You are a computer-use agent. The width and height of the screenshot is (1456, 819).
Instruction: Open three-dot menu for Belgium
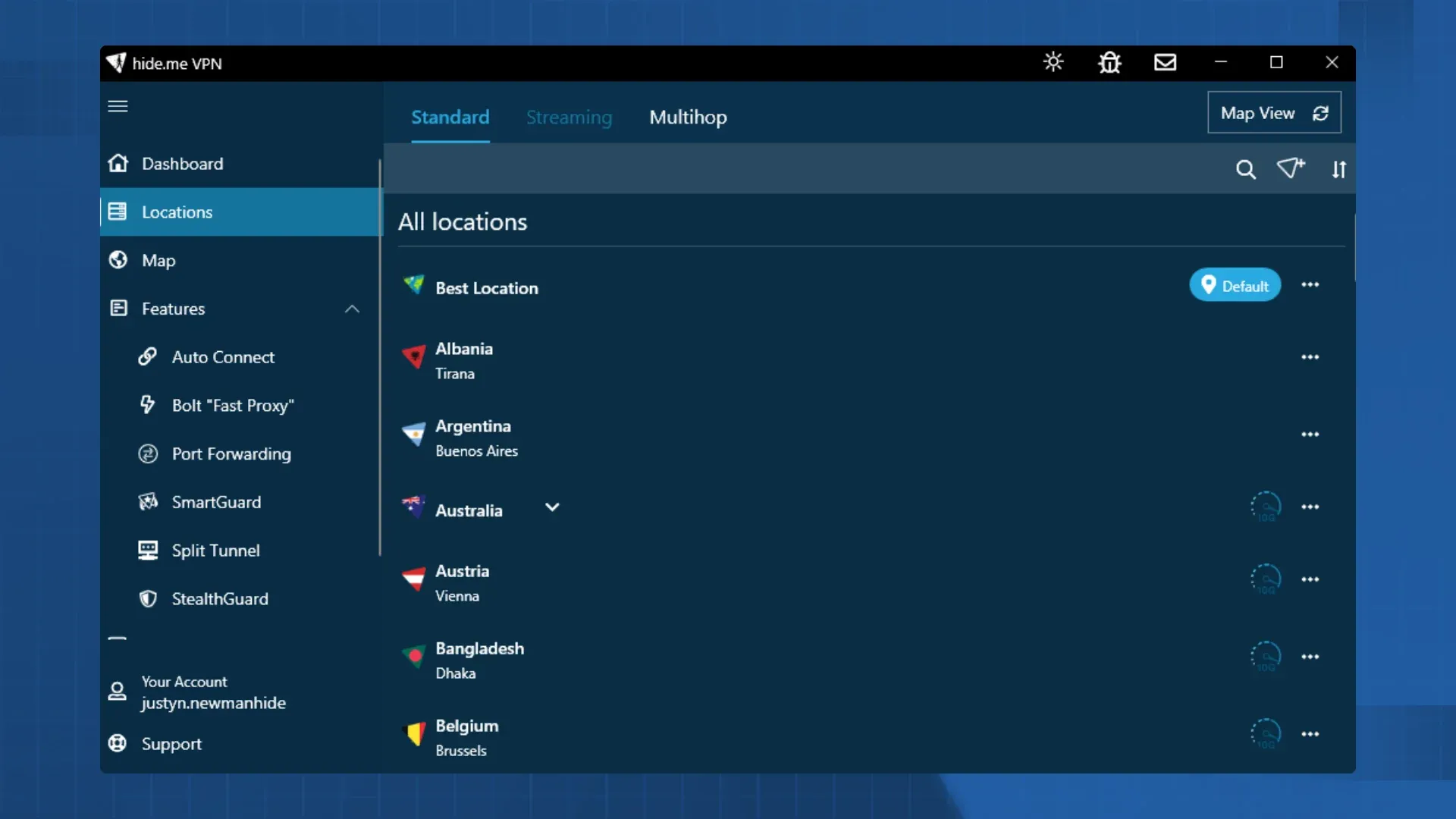[1310, 734]
